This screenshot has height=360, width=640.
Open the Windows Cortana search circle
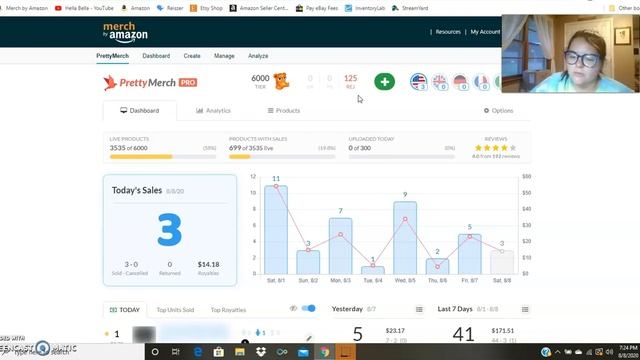pyautogui.click(x=155, y=352)
